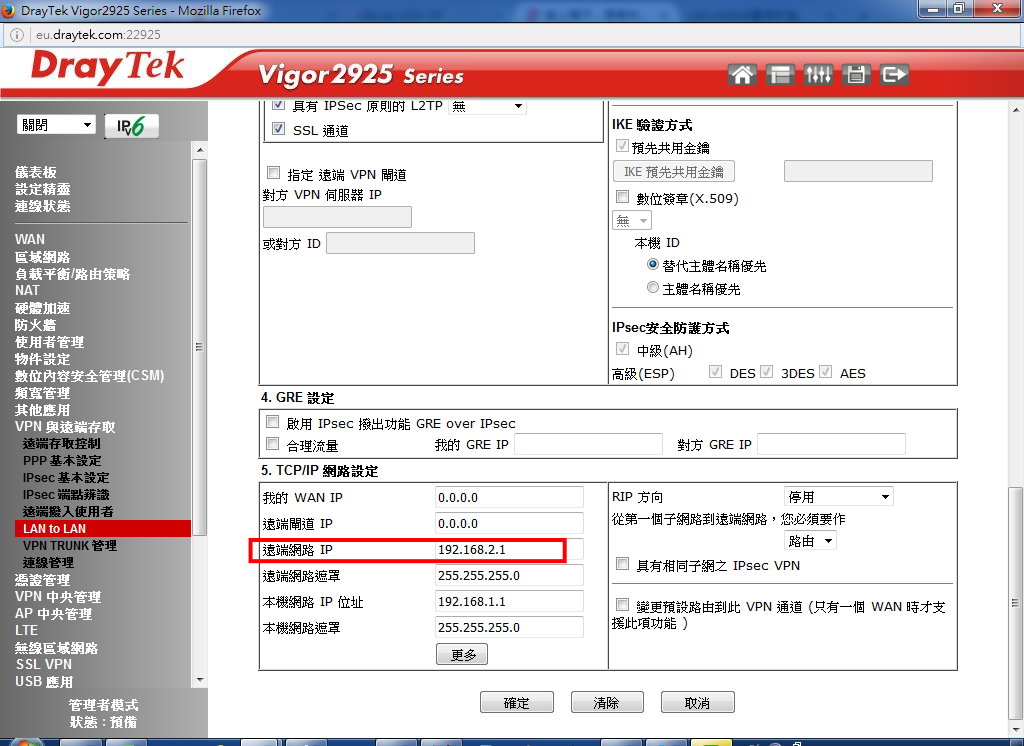
Task: Select 主體名稱優先 radio button
Action: 653,288
